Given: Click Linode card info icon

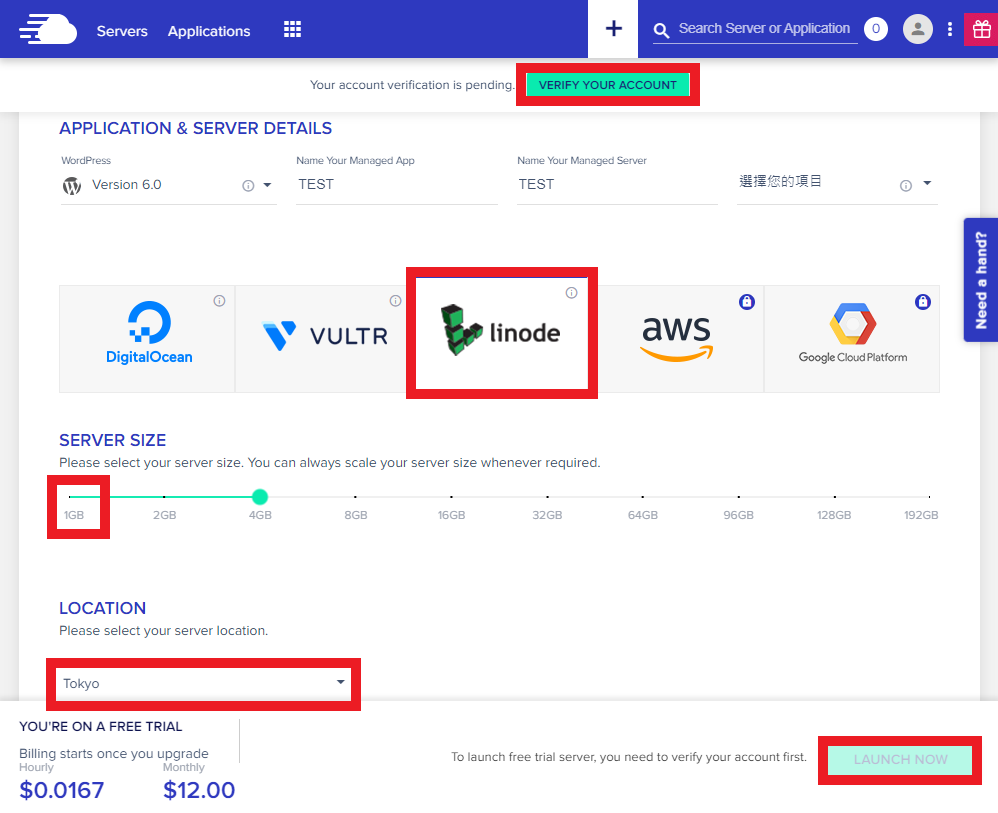Looking at the screenshot, I should pyautogui.click(x=572, y=293).
